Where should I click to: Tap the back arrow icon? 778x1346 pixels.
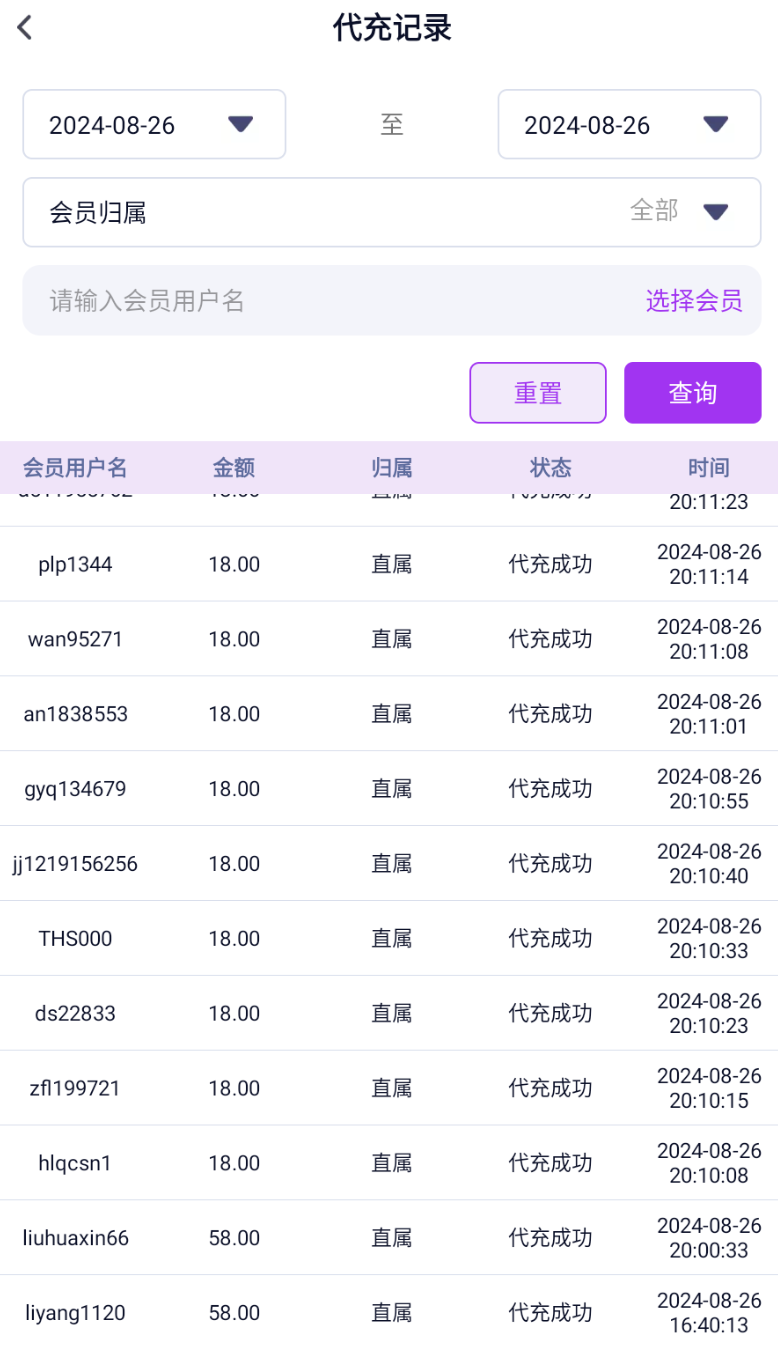pyautogui.click(x=25, y=28)
